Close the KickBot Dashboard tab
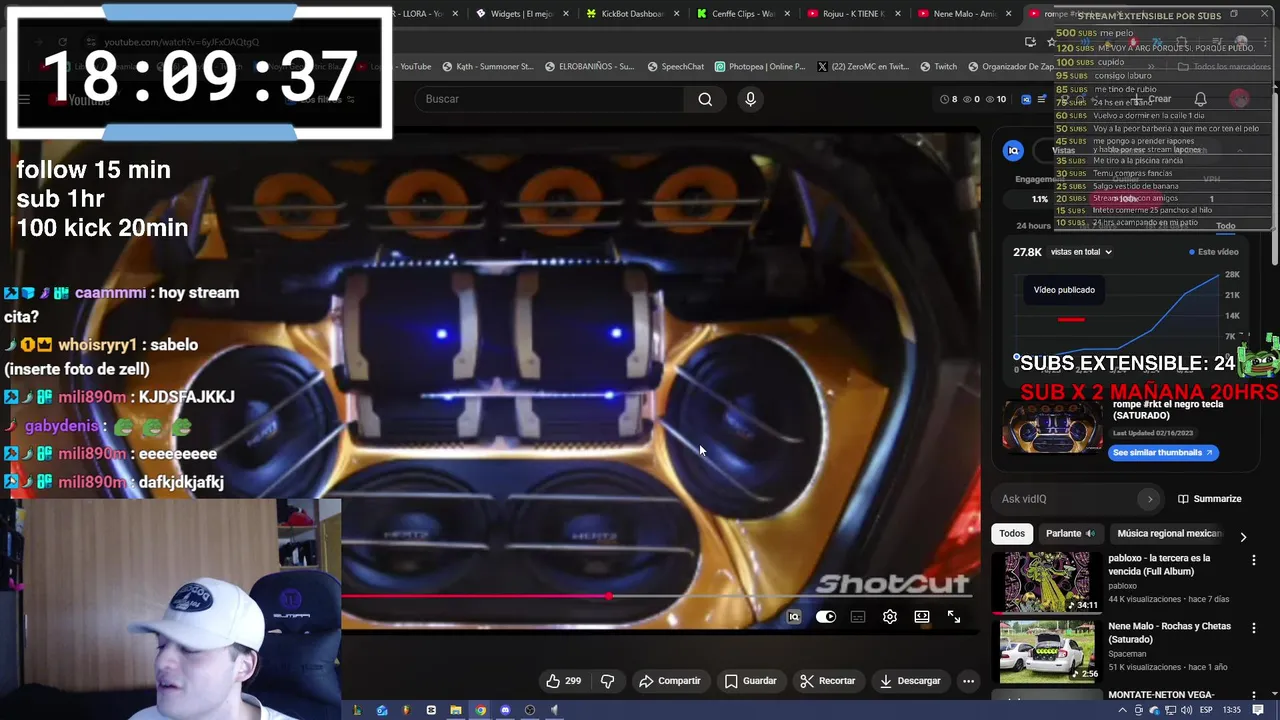The width and height of the screenshot is (1280, 720). point(677,14)
